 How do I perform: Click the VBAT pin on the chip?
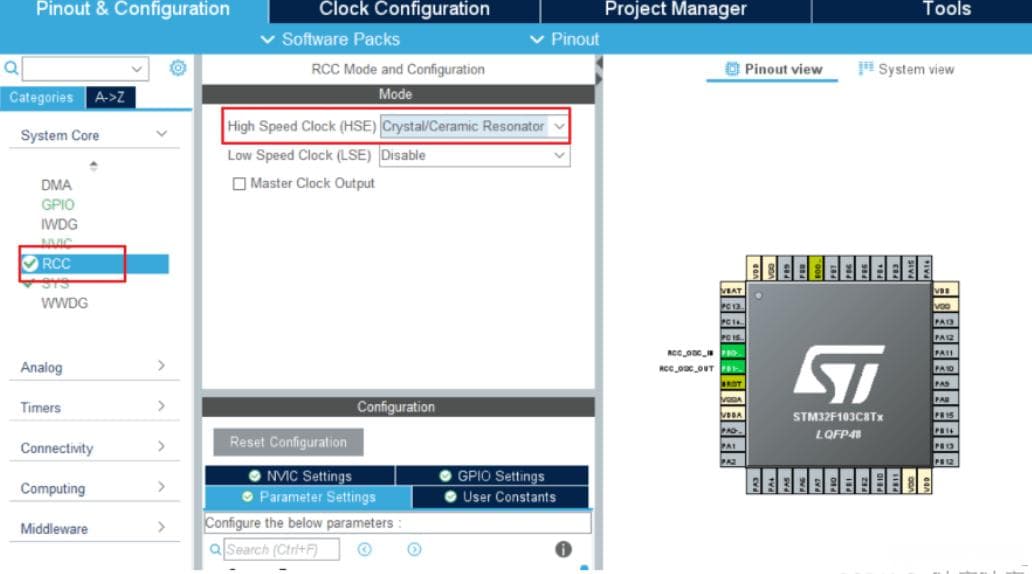tap(733, 290)
